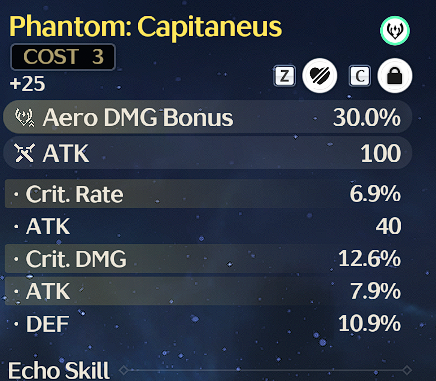
Task: Select the Aero DMG Bonus main stat row
Action: pos(208,117)
